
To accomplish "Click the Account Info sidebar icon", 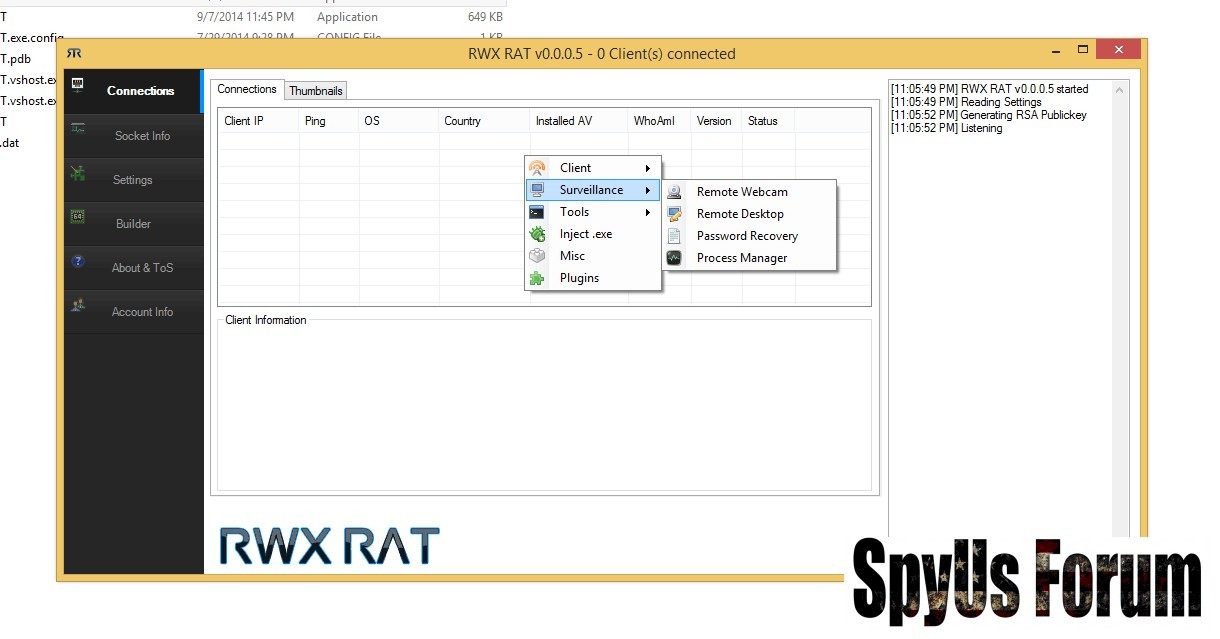I will tap(78, 305).
